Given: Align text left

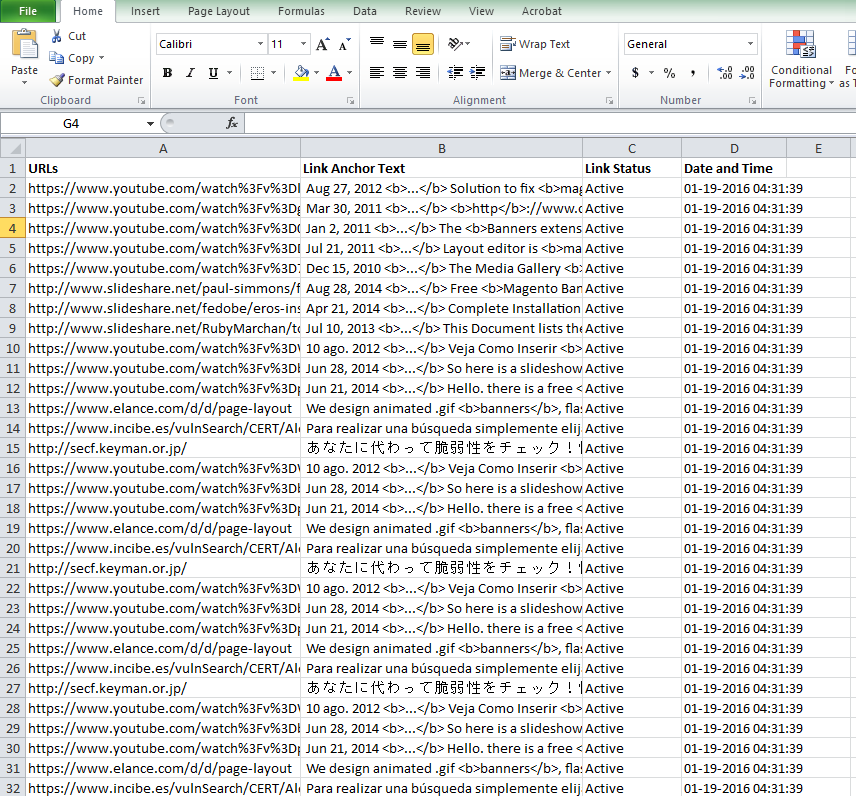Looking at the screenshot, I should [377, 73].
